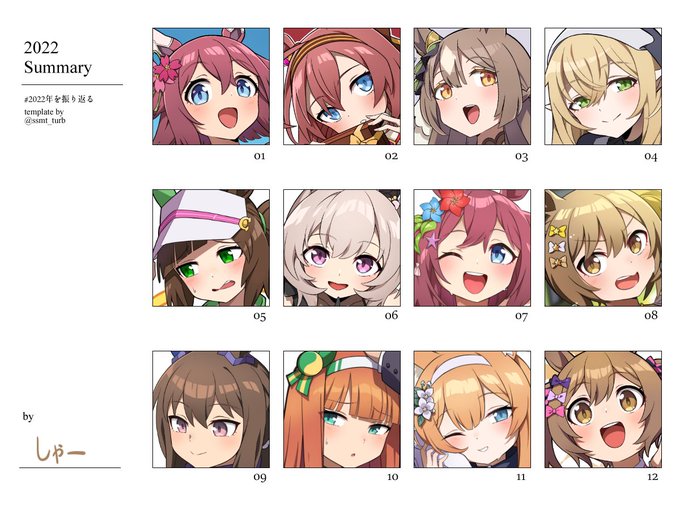The height and width of the screenshot is (510, 680).
Task: Click the number label 01
Action: click(x=259, y=156)
